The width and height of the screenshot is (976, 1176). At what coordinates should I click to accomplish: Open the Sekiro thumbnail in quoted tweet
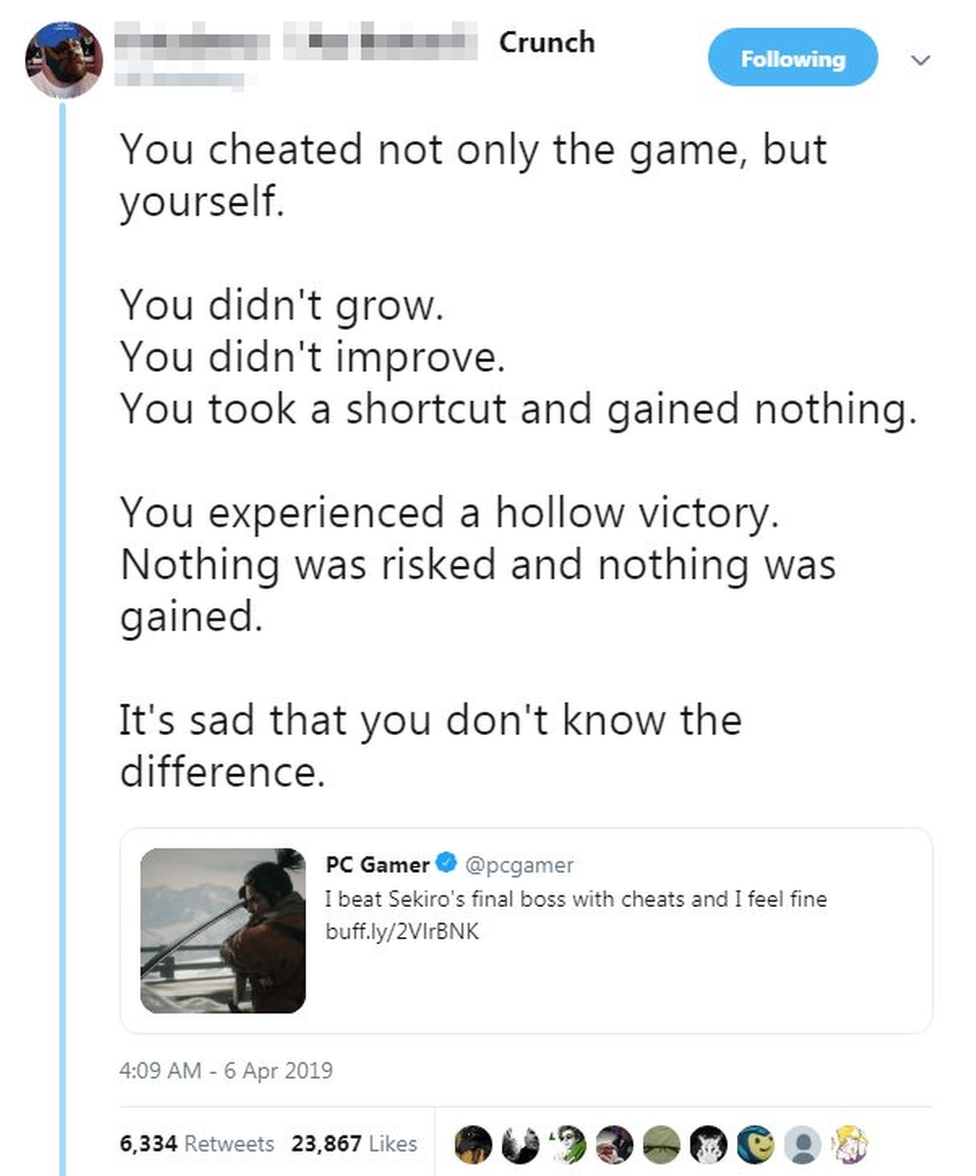pyautogui.click(x=223, y=930)
